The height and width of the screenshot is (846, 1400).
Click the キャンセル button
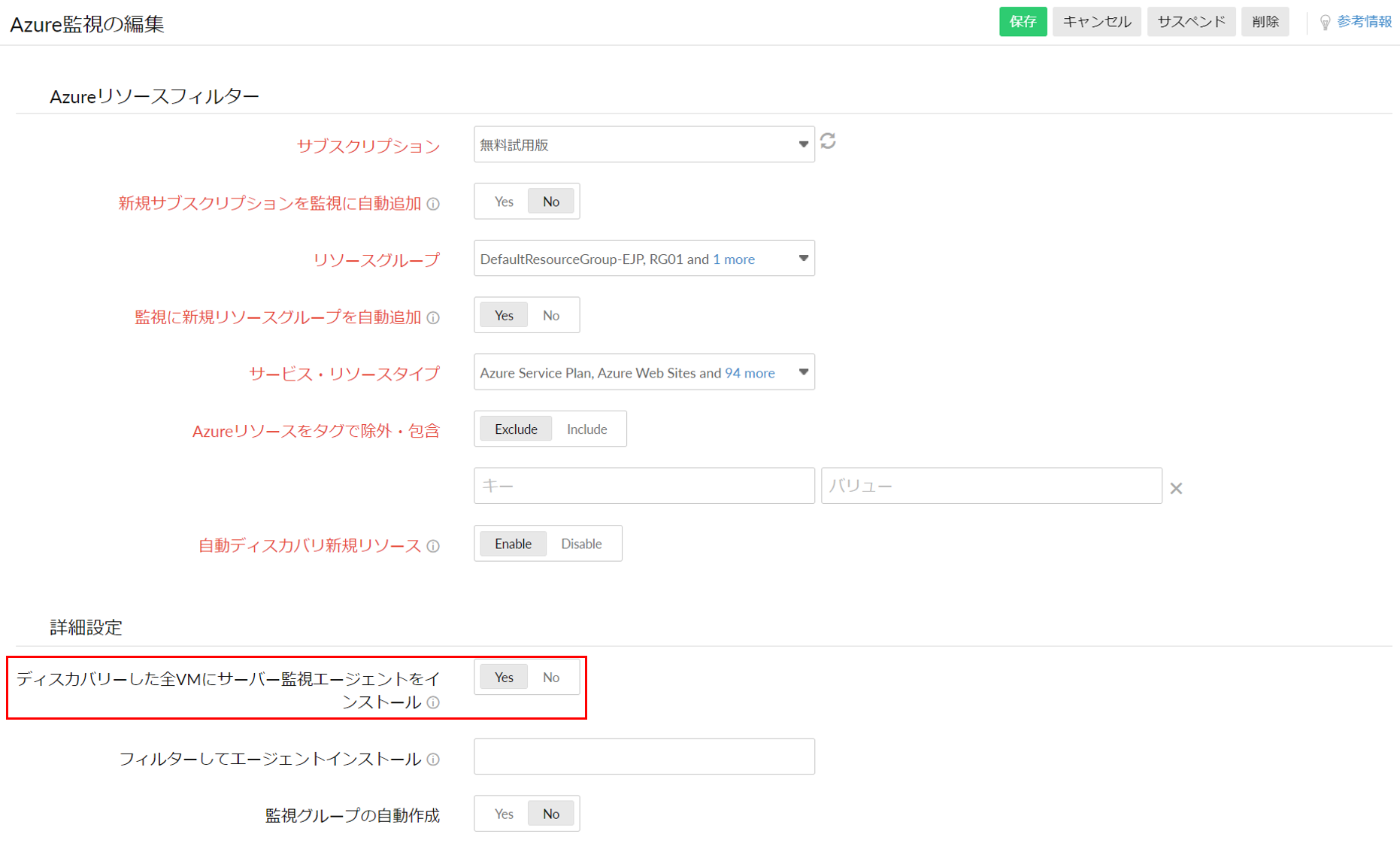pos(1095,21)
